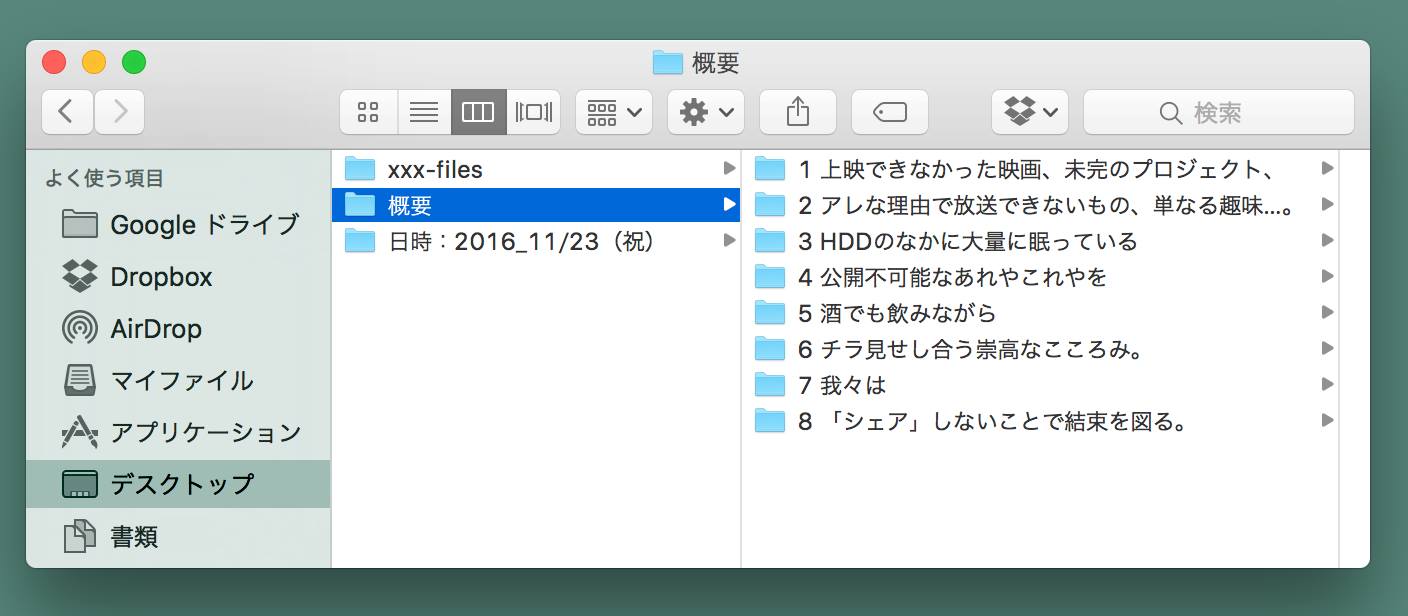
Task: Keep column view selected in the toolbar
Action: point(477,112)
